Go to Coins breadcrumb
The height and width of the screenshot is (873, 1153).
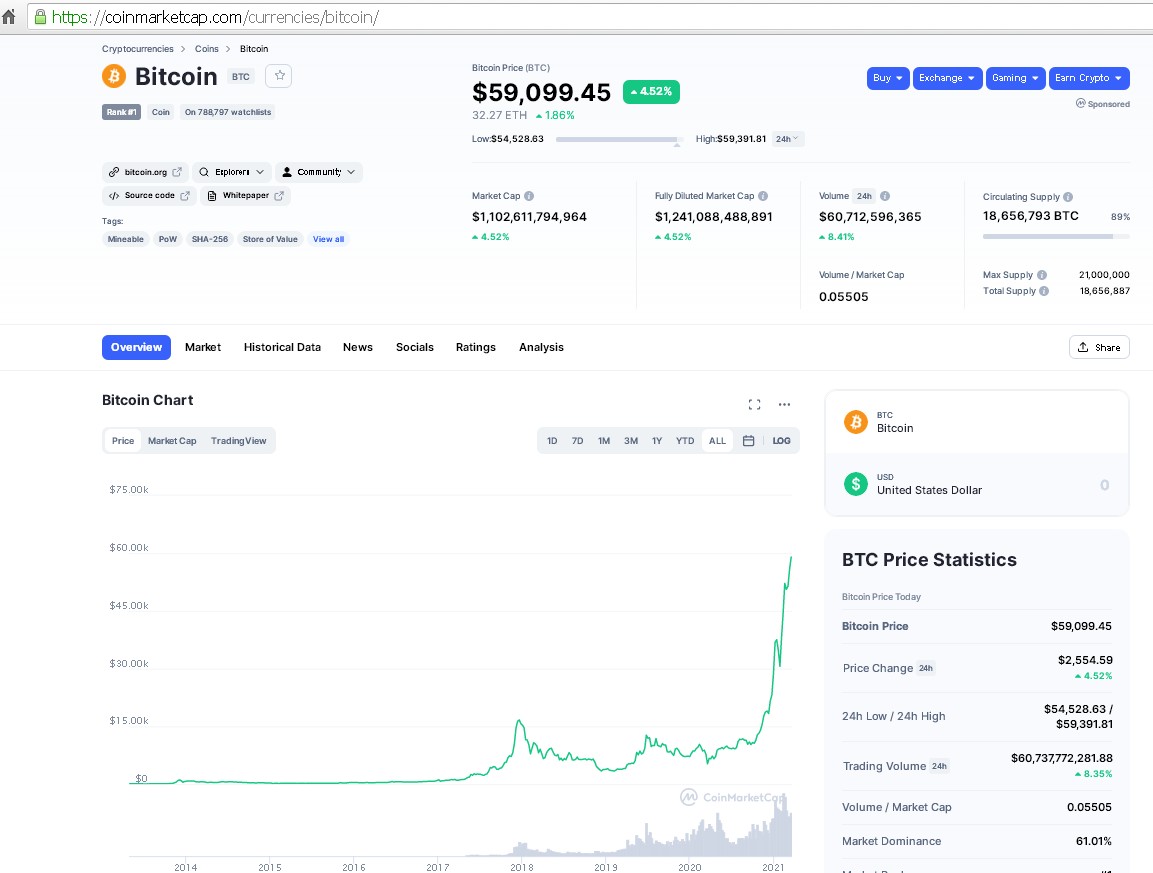(207, 49)
